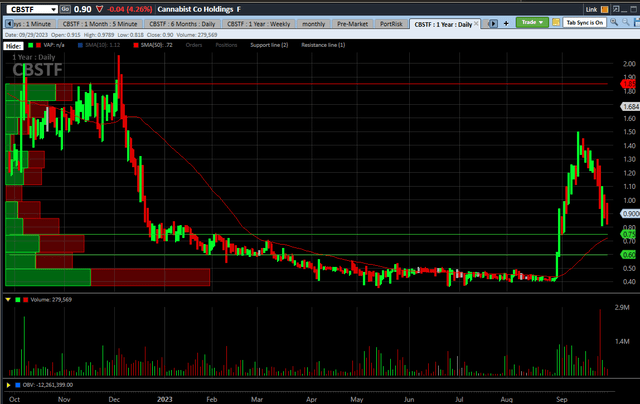Click the blue SMA(10) color box
The width and height of the screenshot is (640, 404).
pos(80,45)
